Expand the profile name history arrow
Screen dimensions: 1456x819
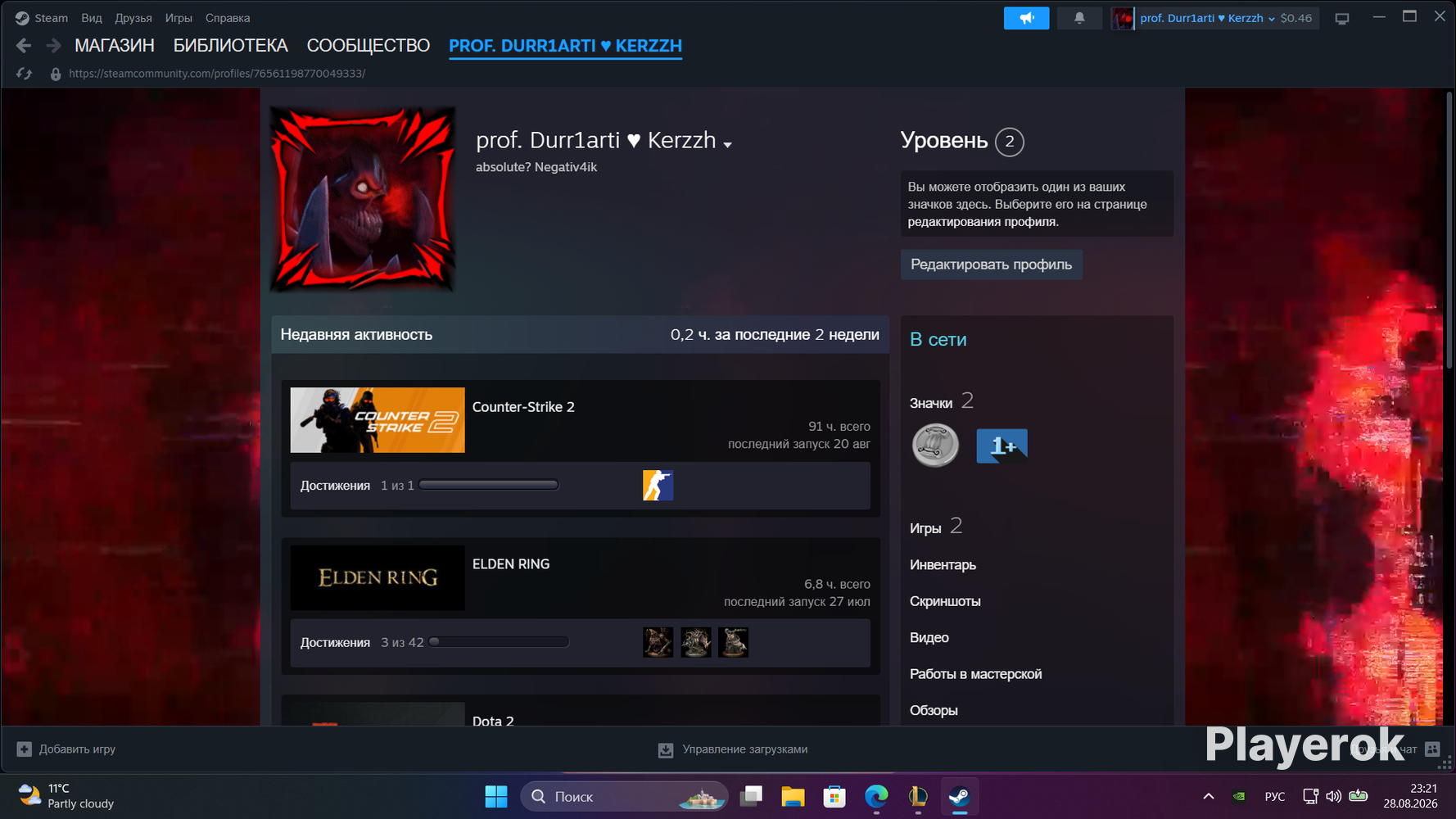click(x=727, y=145)
